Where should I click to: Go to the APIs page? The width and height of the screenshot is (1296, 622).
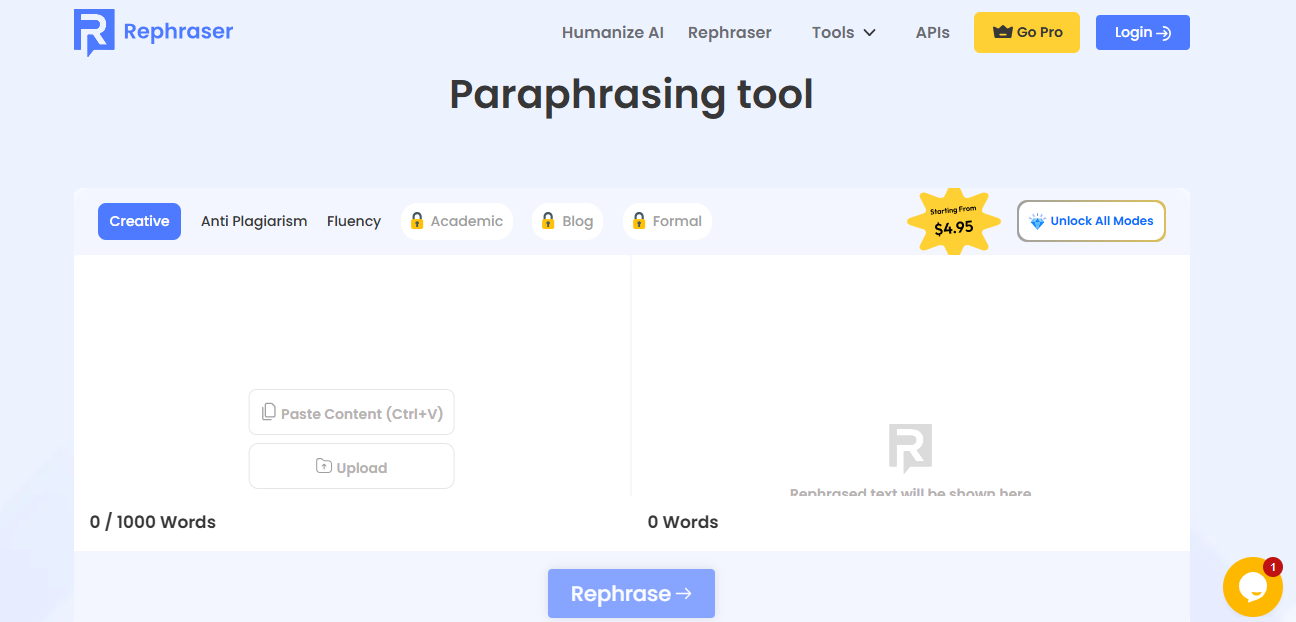click(932, 32)
